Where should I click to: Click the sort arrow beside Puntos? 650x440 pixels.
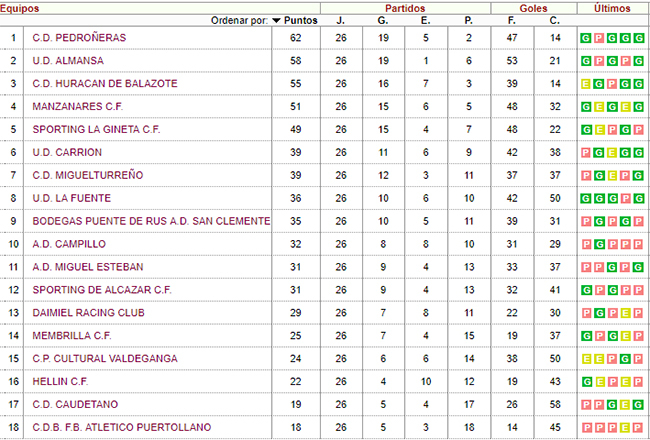coord(276,21)
